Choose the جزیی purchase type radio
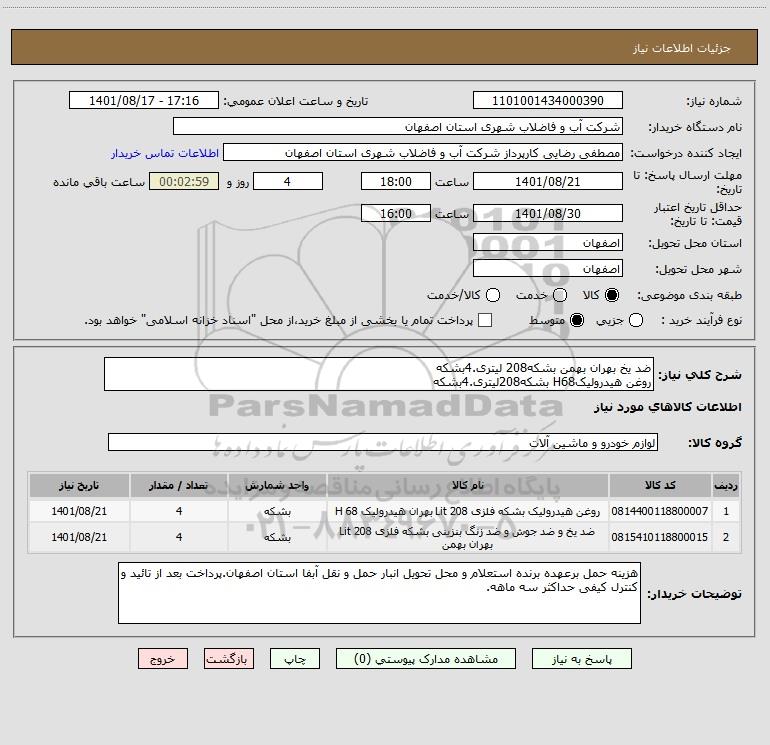Image resolution: width=770 pixels, height=745 pixels. (x=636, y=320)
